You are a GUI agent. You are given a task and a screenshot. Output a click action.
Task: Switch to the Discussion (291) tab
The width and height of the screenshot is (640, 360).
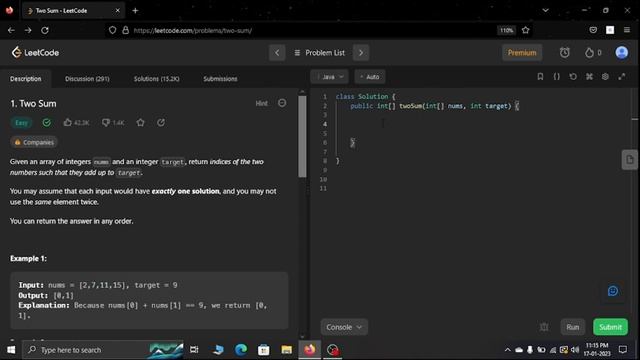[87, 79]
